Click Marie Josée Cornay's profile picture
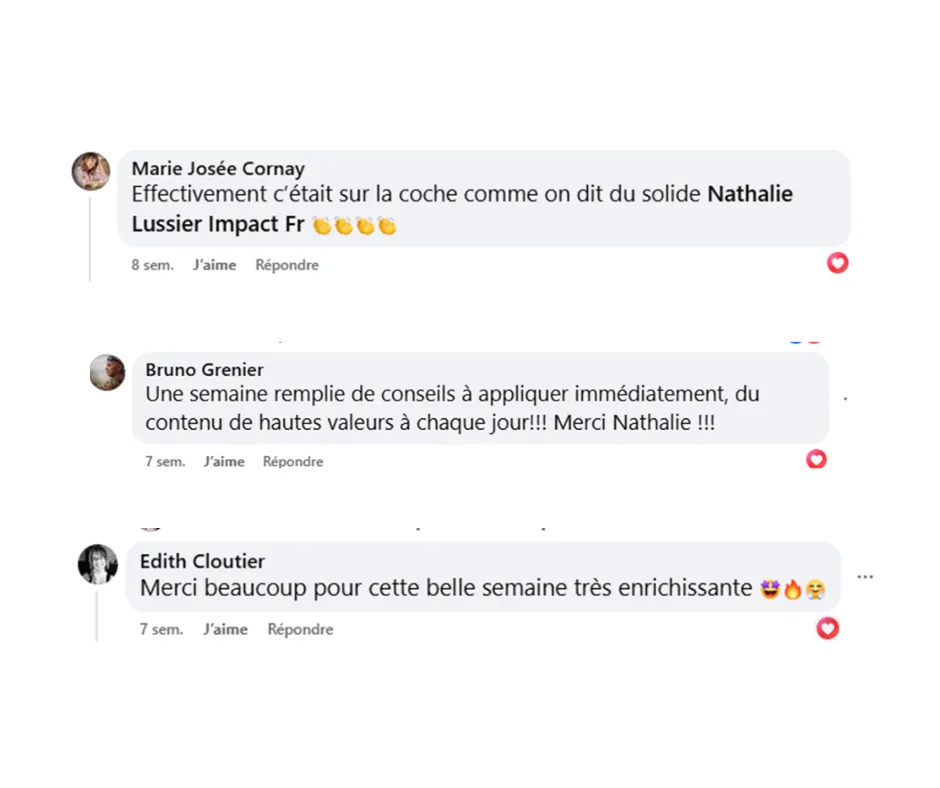The height and width of the screenshot is (788, 940). pos(91,171)
